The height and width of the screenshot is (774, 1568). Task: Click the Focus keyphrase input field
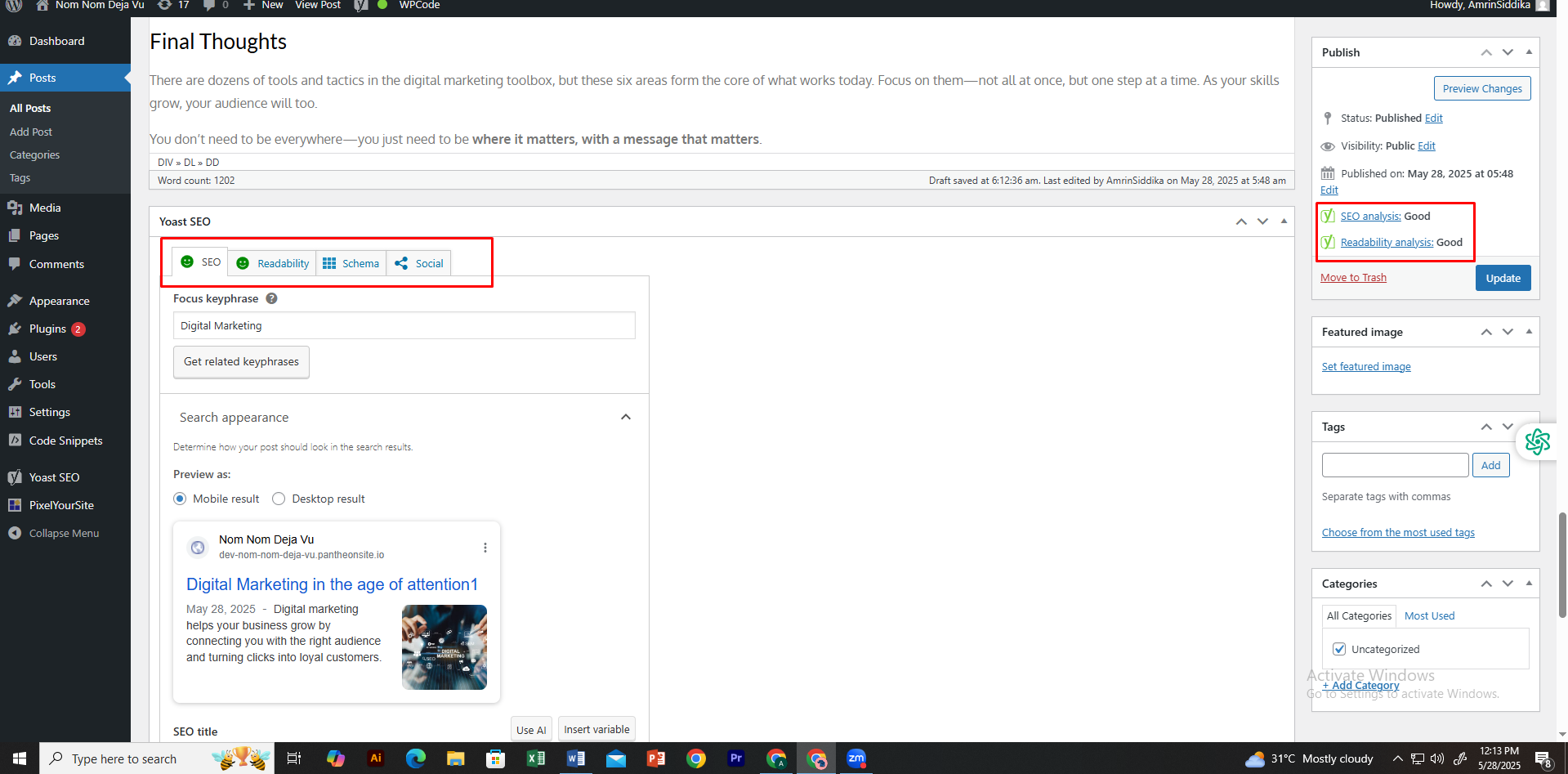coord(404,325)
